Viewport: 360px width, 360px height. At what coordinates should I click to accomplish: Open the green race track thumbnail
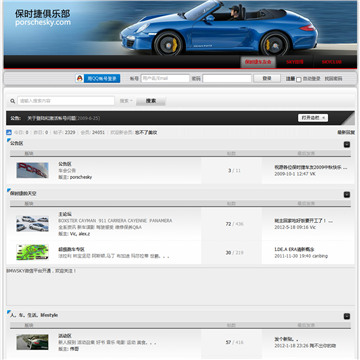click(32, 252)
